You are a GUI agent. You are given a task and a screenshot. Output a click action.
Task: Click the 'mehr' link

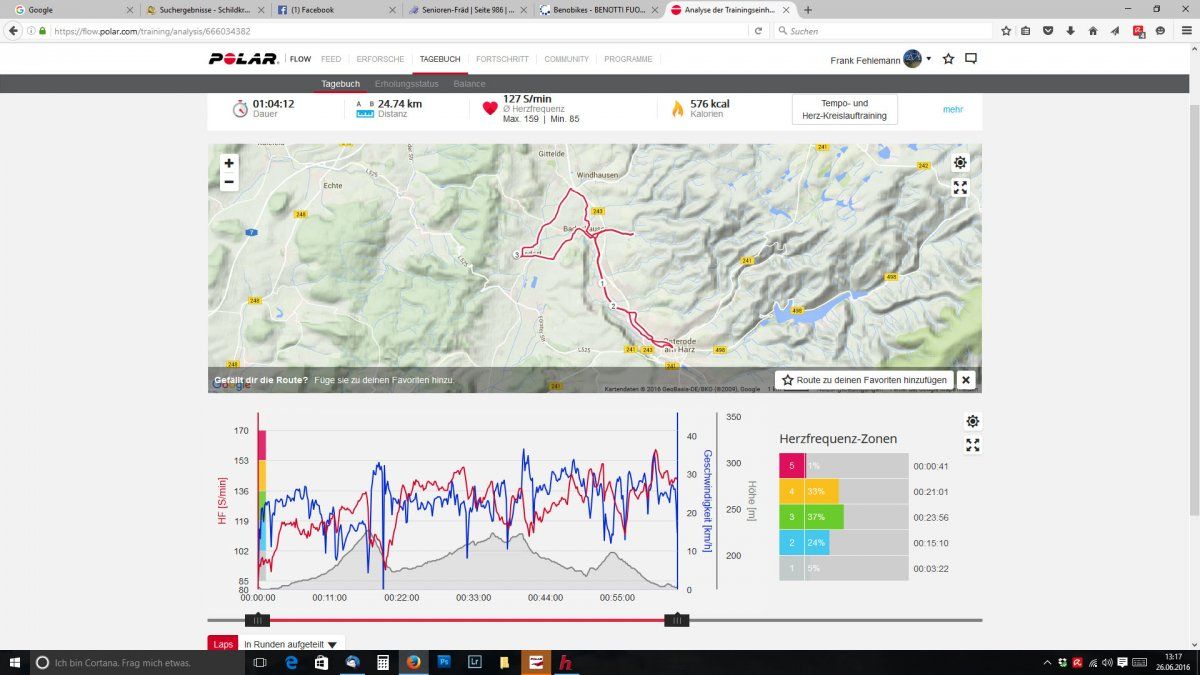(953, 109)
